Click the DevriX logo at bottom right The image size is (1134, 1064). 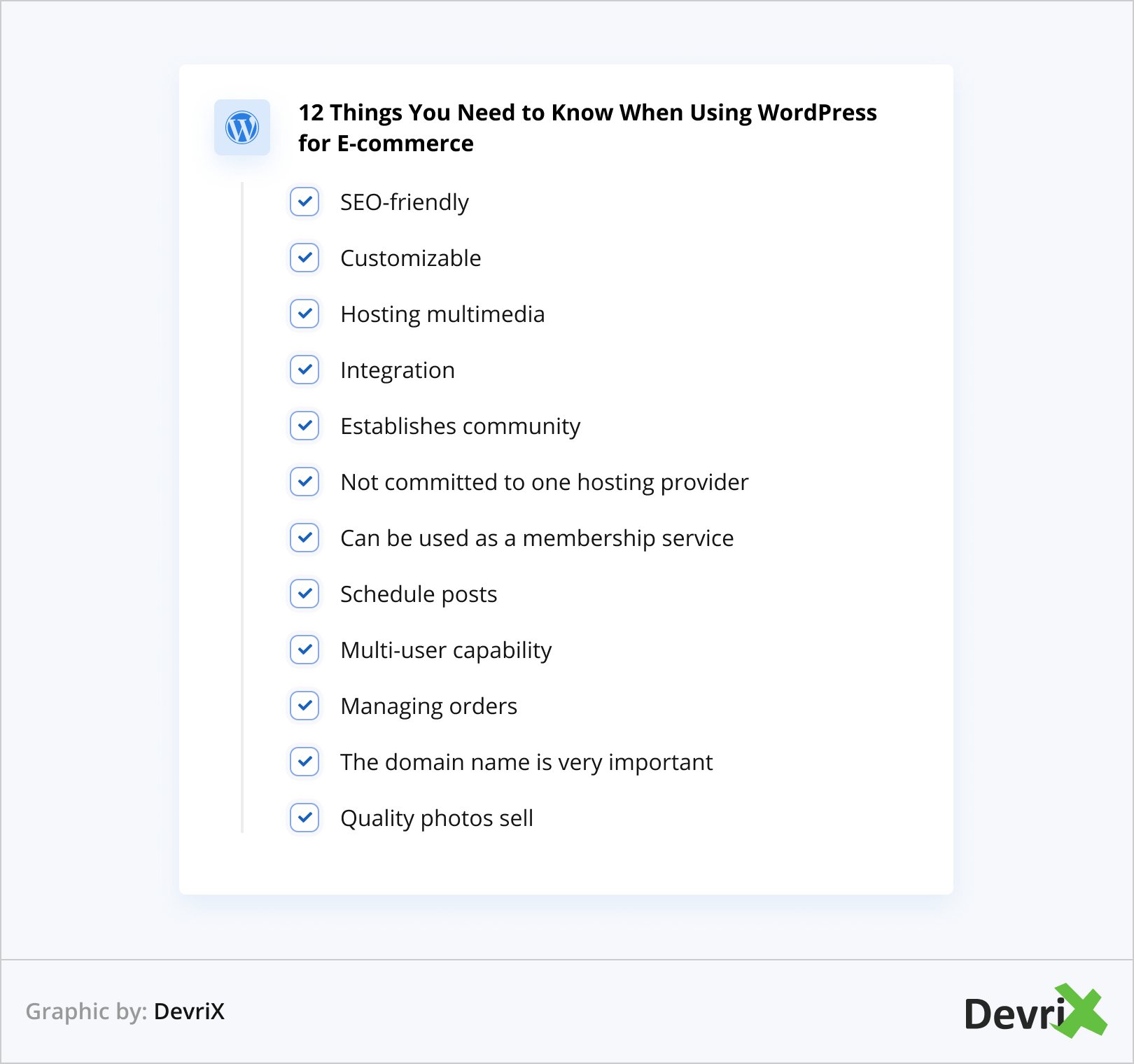coord(1035,1011)
